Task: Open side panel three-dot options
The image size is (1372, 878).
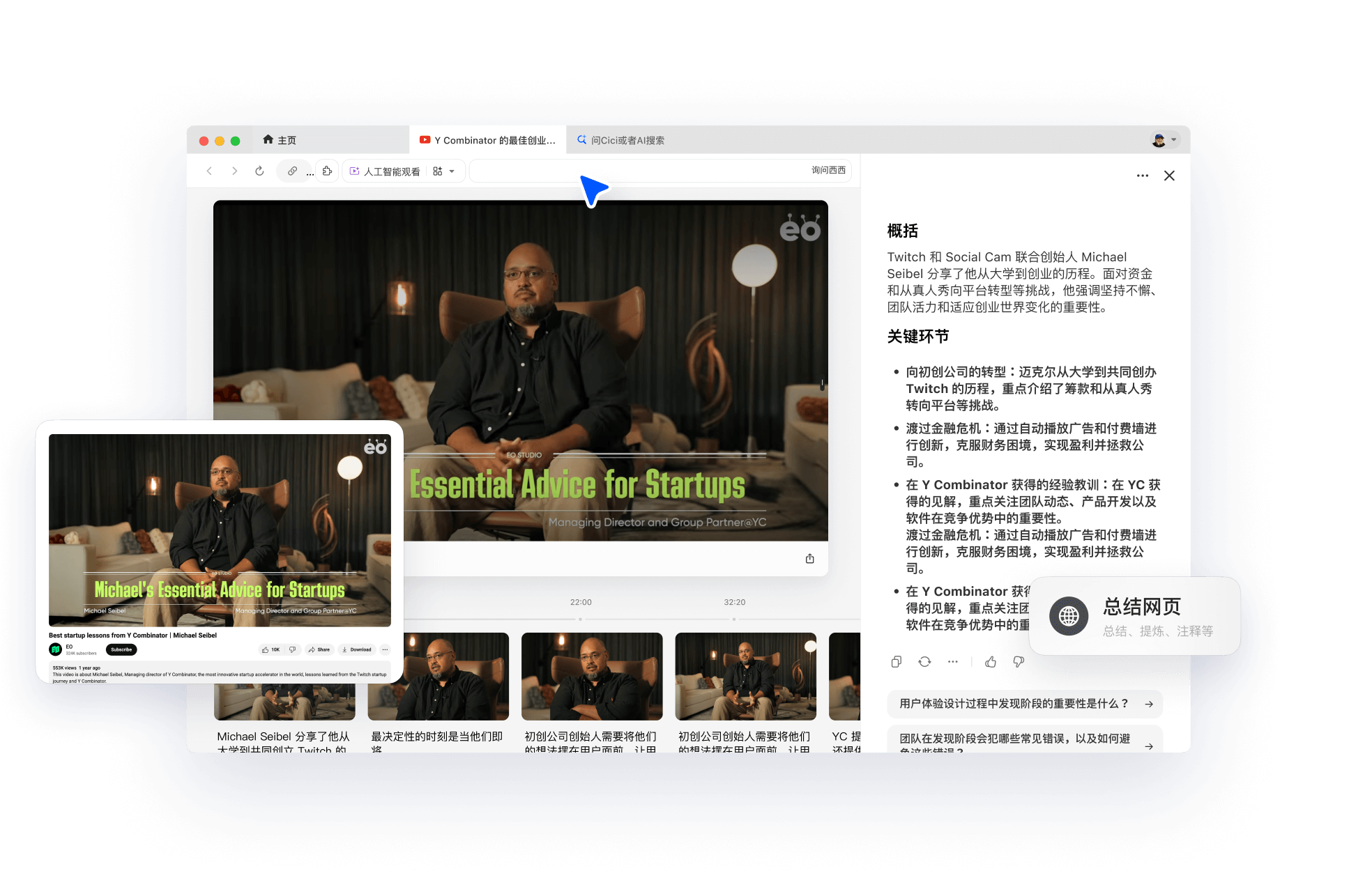Action: point(1142,176)
